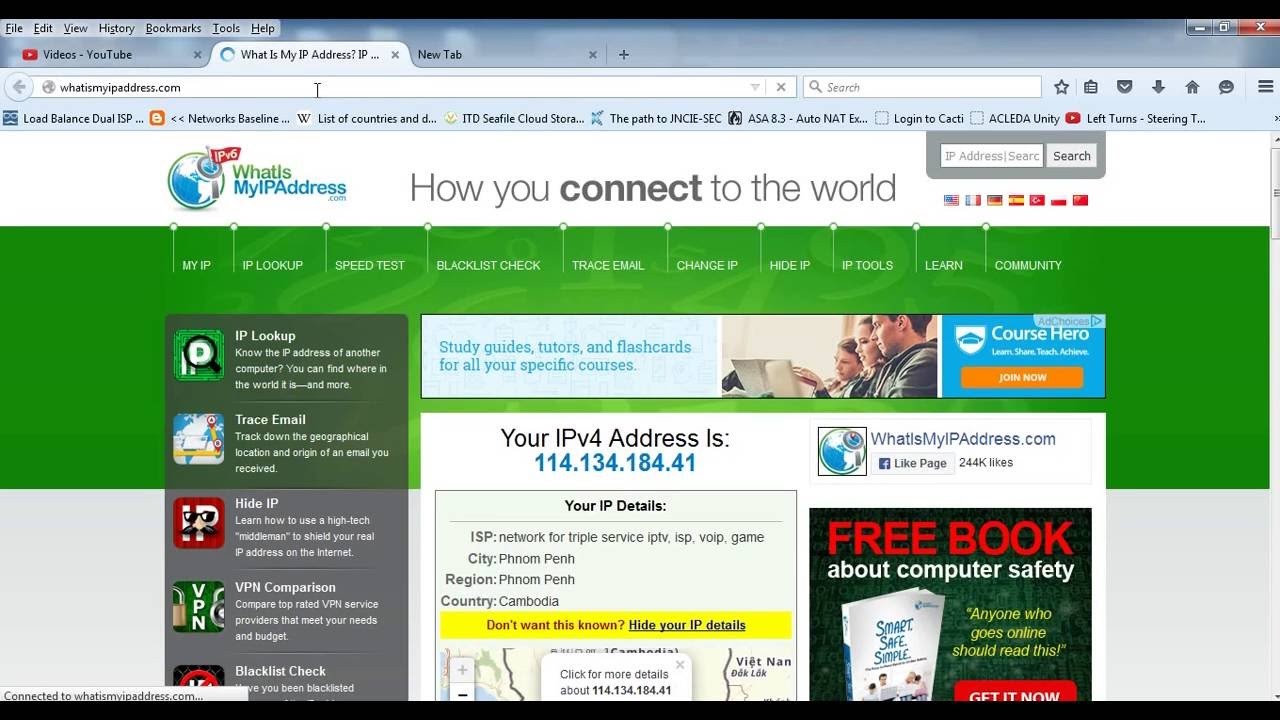Open the Bookmarks menu
Image resolution: width=1280 pixels, height=720 pixels.
(173, 28)
